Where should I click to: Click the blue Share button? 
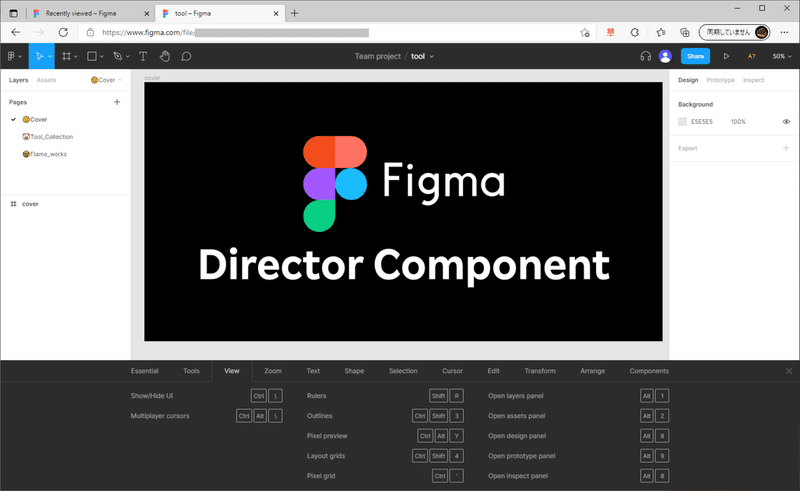[695, 56]
